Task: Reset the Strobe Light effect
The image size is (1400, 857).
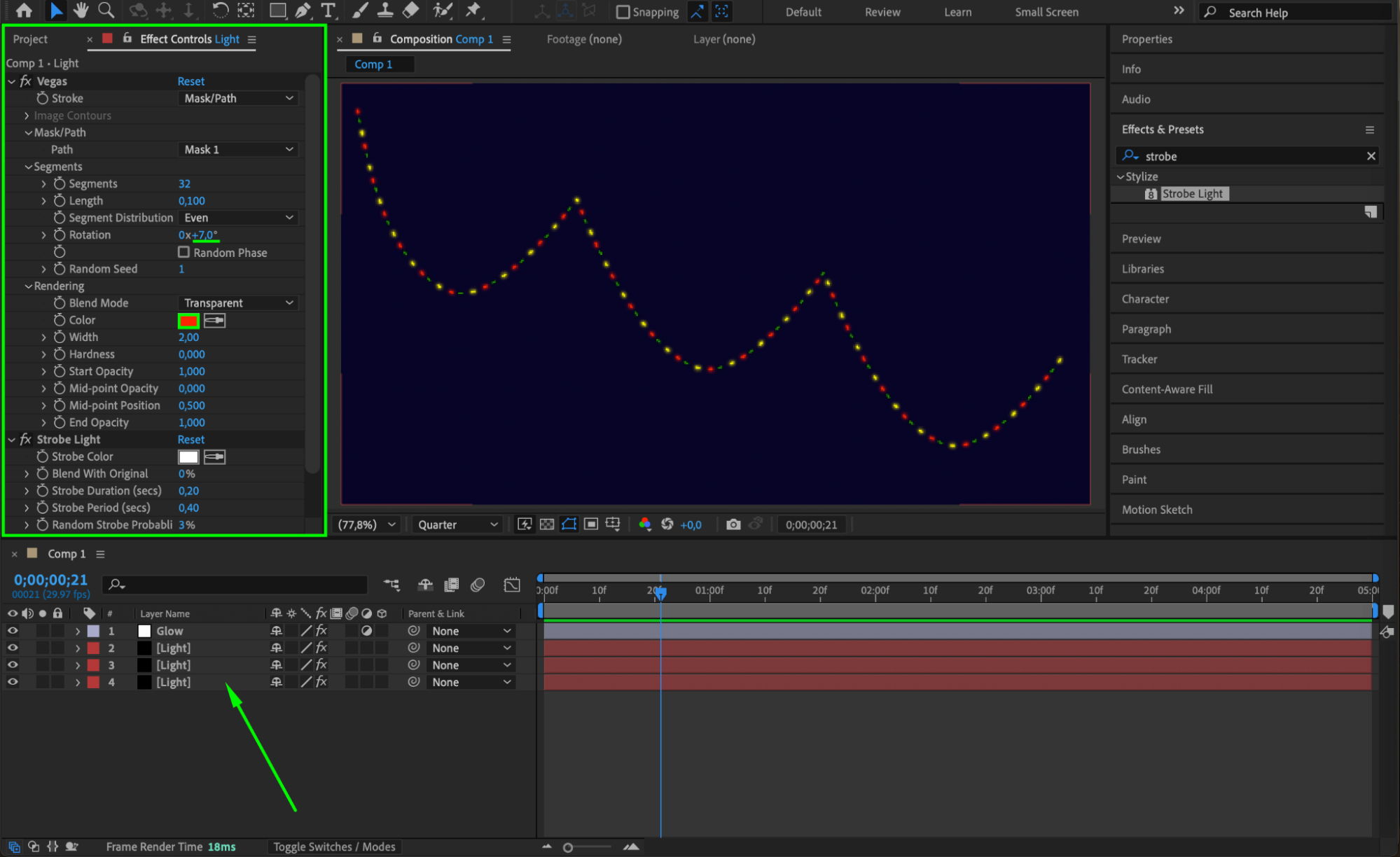Action: tap(190, 440)
